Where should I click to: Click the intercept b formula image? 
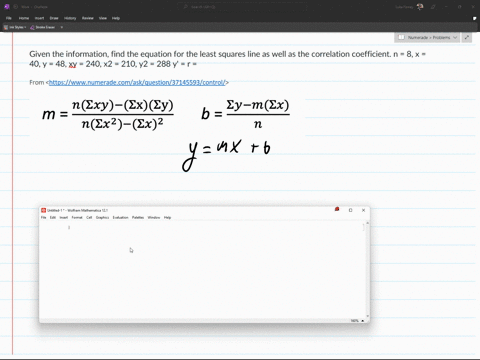(245, 114)
